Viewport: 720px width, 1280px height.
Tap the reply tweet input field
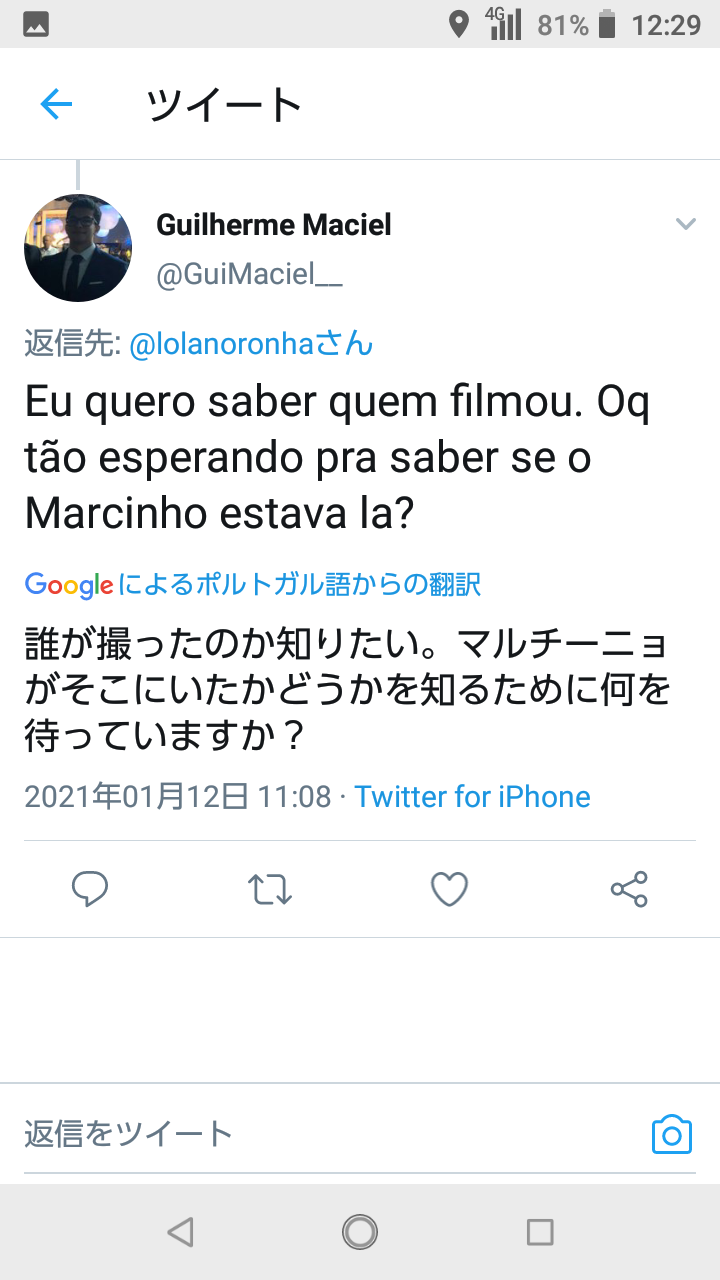coord(320,1134)
